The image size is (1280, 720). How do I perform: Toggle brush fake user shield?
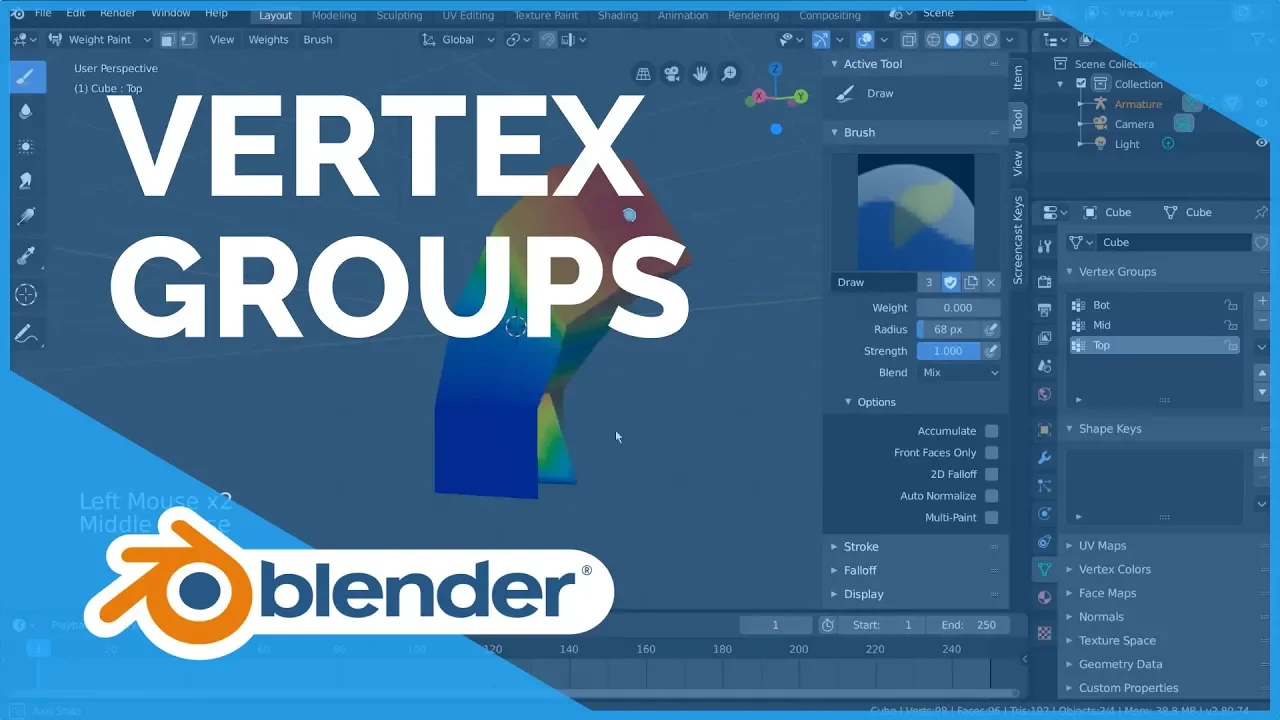(951, 283)
